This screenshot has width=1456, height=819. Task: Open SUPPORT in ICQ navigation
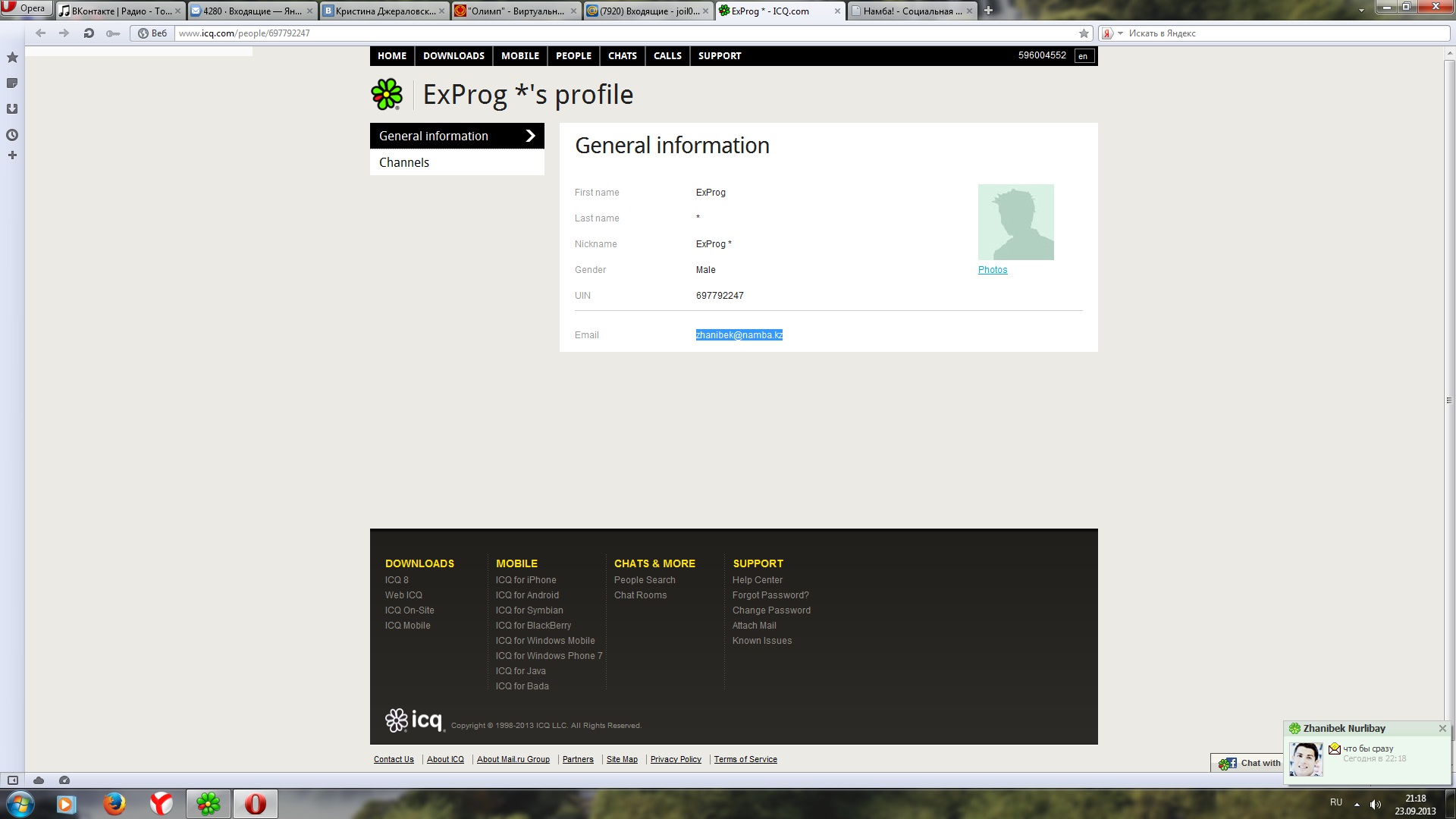tap(720, 56)
